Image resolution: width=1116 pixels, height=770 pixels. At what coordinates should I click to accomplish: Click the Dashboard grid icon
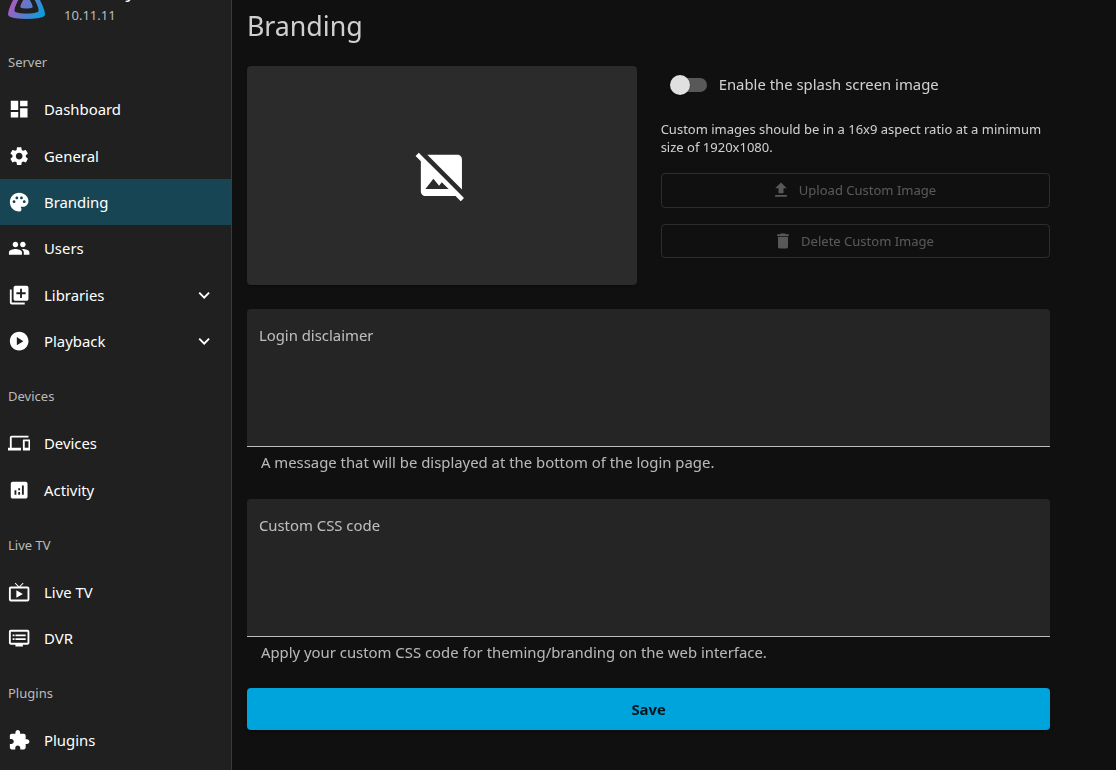click(x=19, y=110)
